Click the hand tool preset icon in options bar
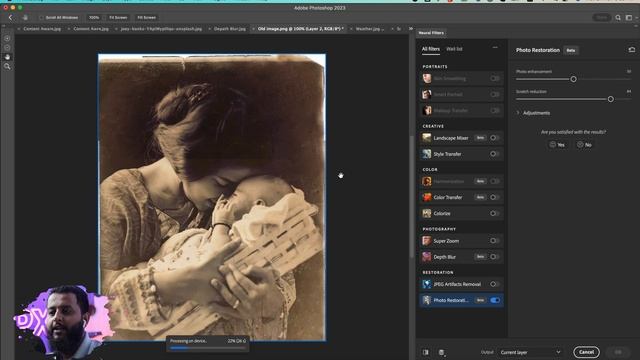Image resolution: width=640 pixels, height=360 pixels. pyautogui.click(x=25, y=18)
